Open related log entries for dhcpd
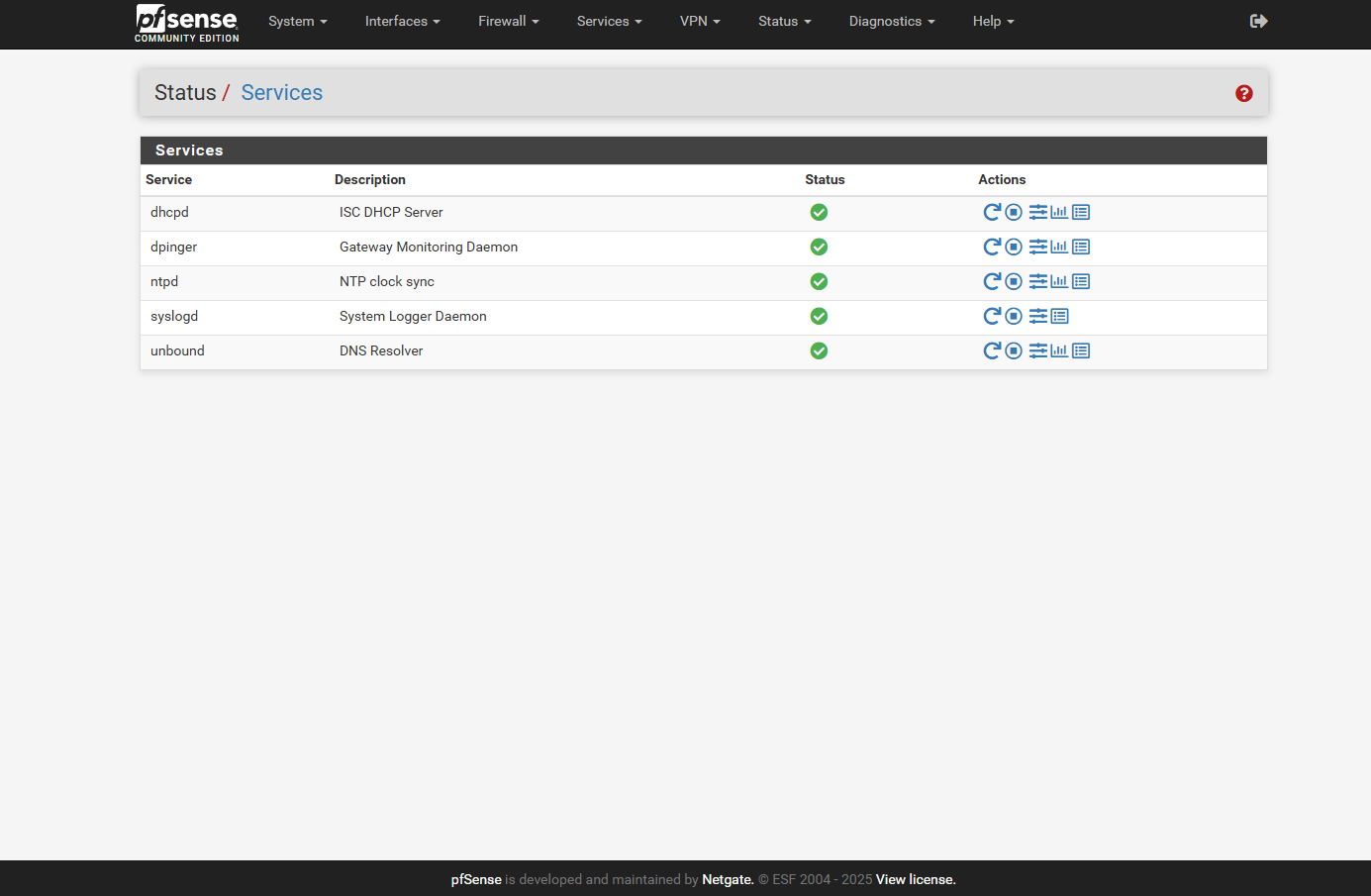The width and height of the screenshot is (1371, 896). click(1081, 212)
